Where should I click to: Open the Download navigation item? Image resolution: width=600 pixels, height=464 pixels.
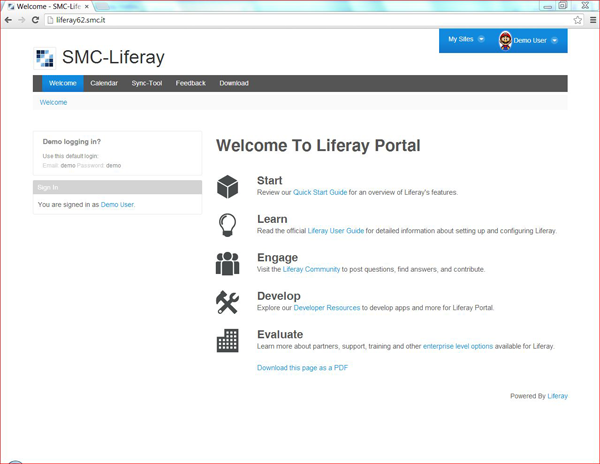click(234, 83)
